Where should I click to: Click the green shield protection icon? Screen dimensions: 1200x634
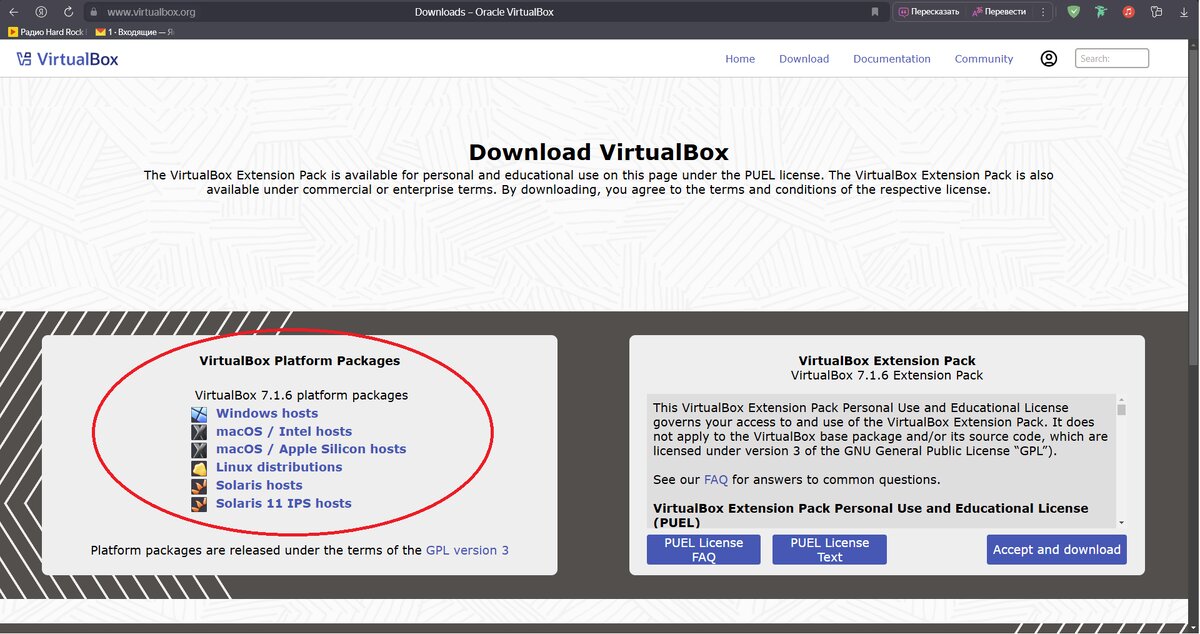(x=1074, y=12)
